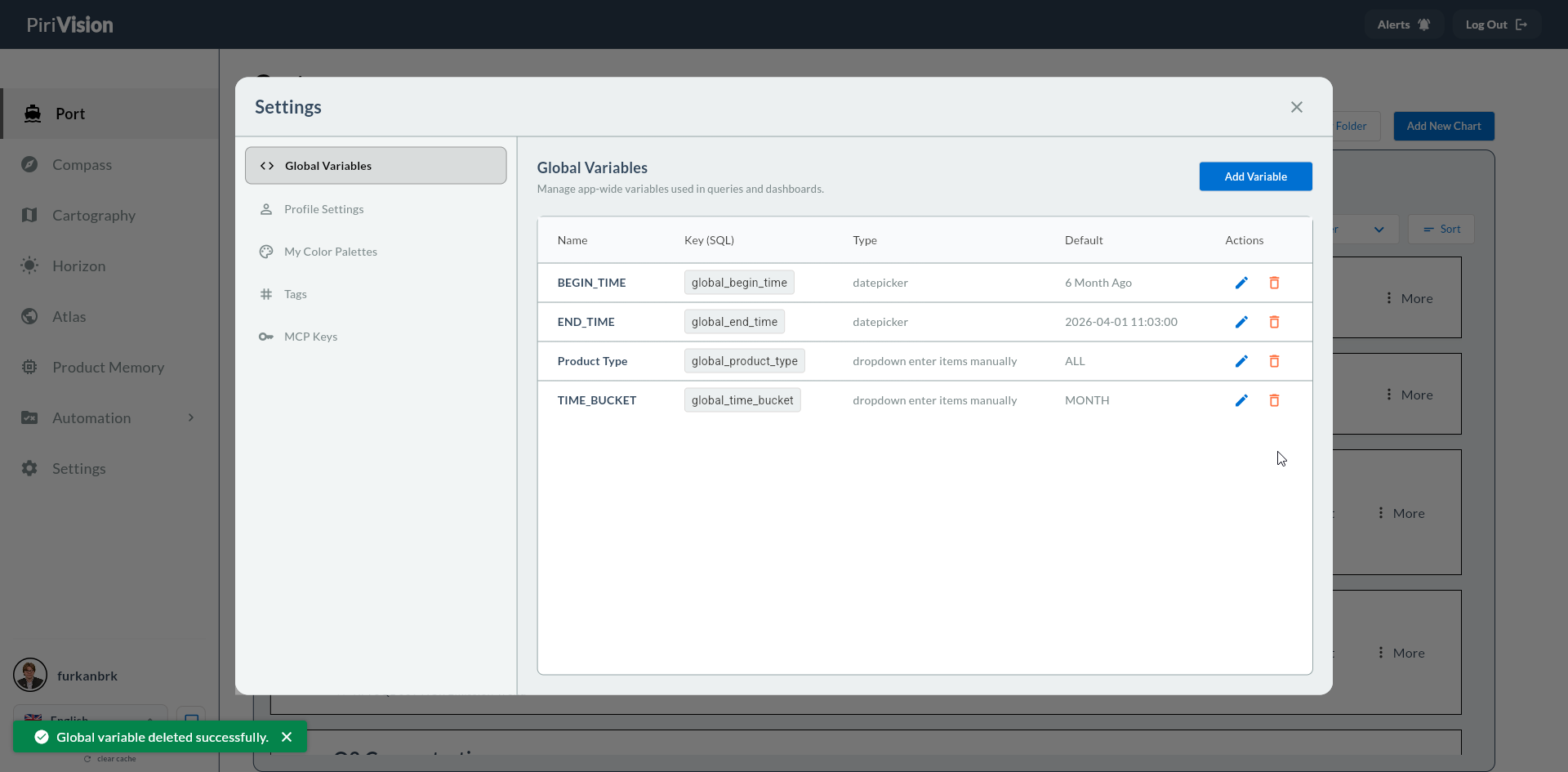This screenshot has width=1568, height=772.
Task: Open the Compass page in sidebar
Action: [x=109, y=164]
